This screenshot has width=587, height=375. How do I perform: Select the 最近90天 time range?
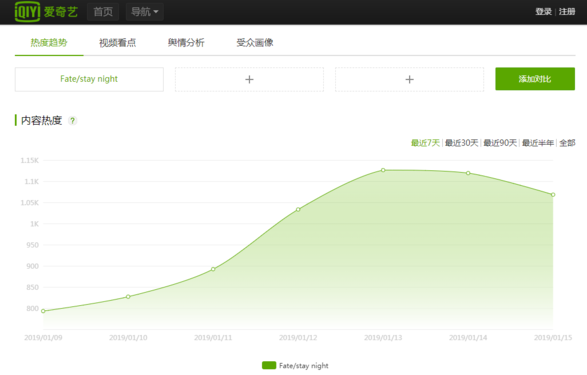[x=500, y=143]
